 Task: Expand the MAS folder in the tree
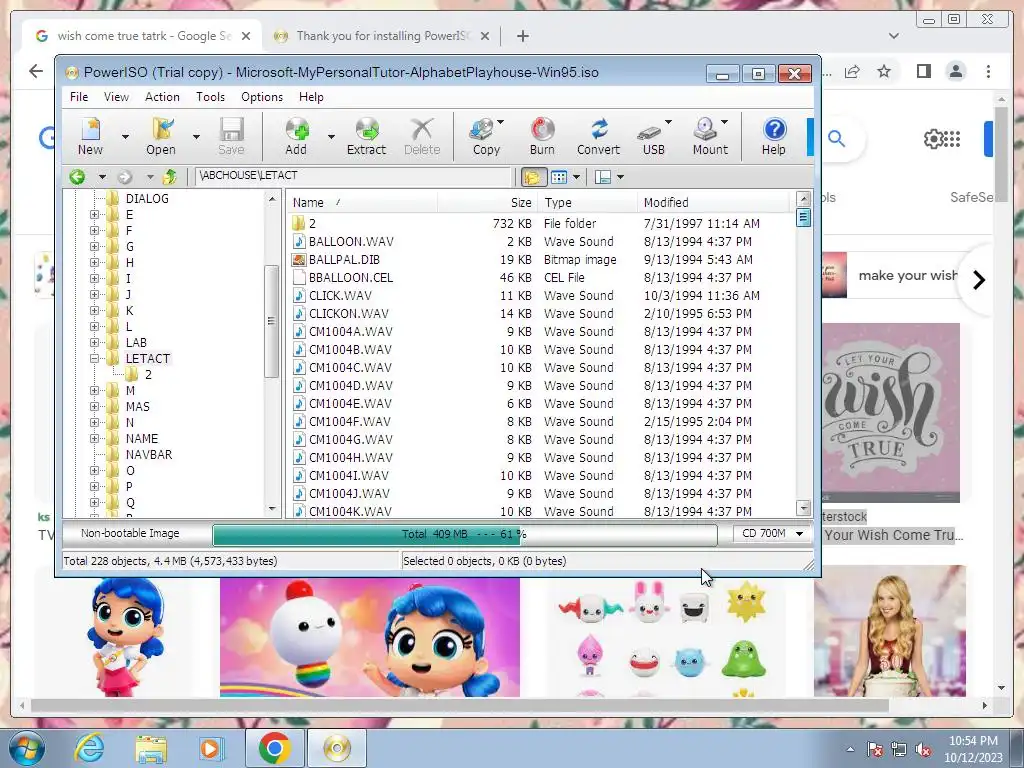[95, 406]
